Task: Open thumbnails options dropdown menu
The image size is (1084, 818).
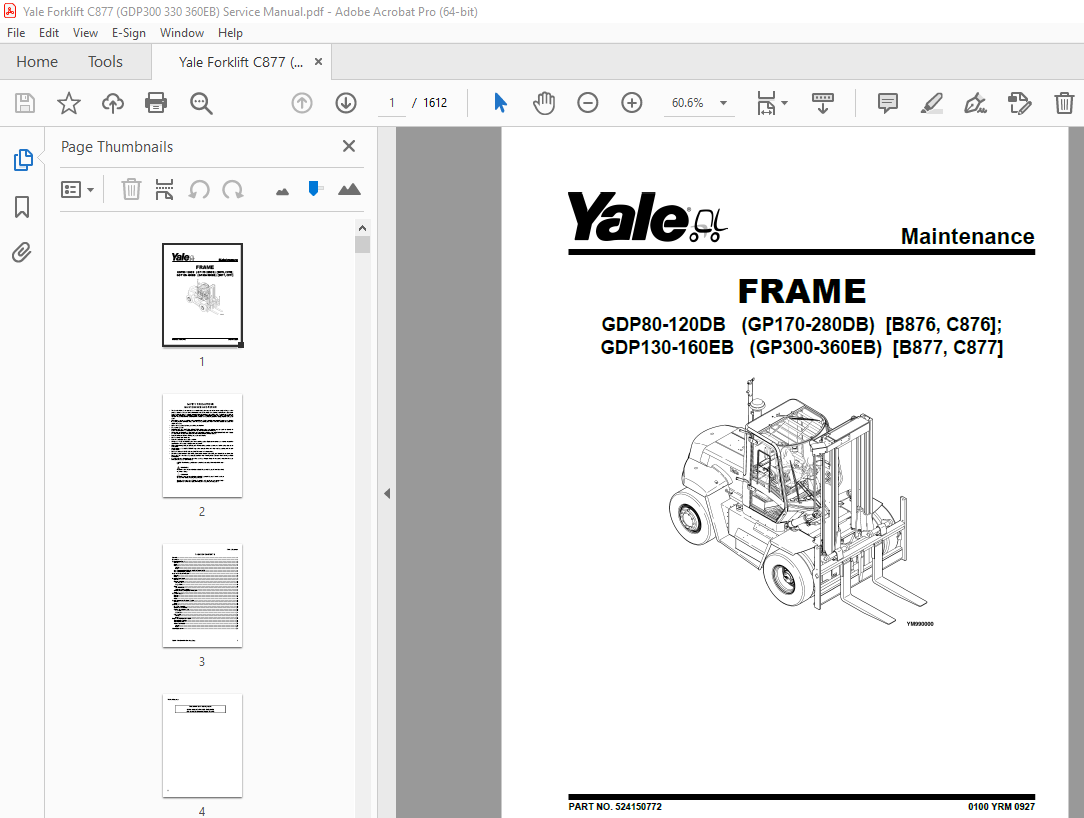Action: [x=77, y=189]
